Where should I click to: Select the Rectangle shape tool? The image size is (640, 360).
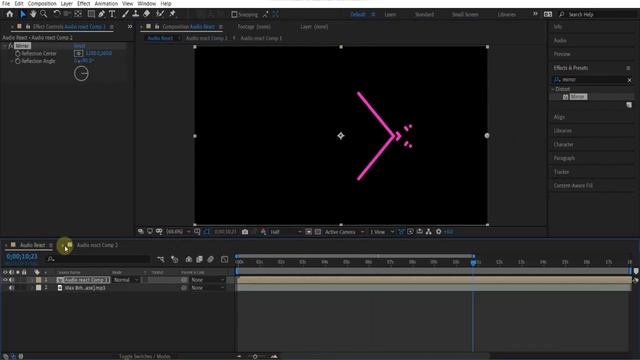91,14
